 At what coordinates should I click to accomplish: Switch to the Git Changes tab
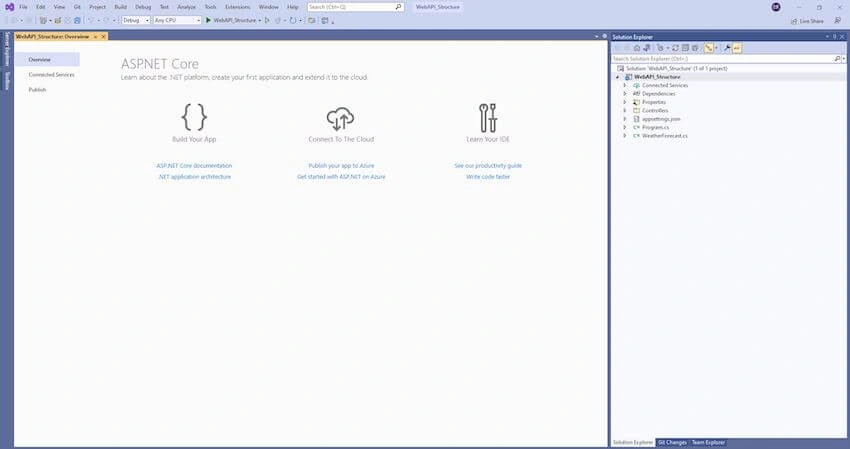(672, 442)
